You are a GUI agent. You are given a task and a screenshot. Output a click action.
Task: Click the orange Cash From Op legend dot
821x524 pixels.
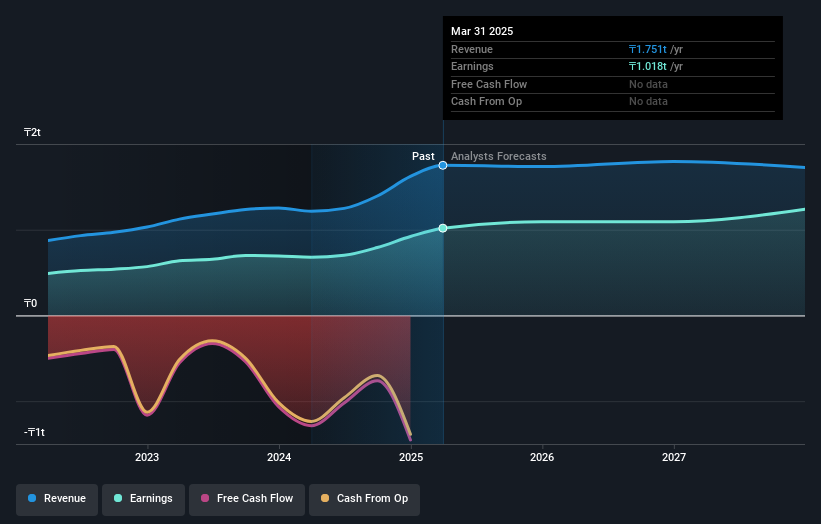point(325,498)
